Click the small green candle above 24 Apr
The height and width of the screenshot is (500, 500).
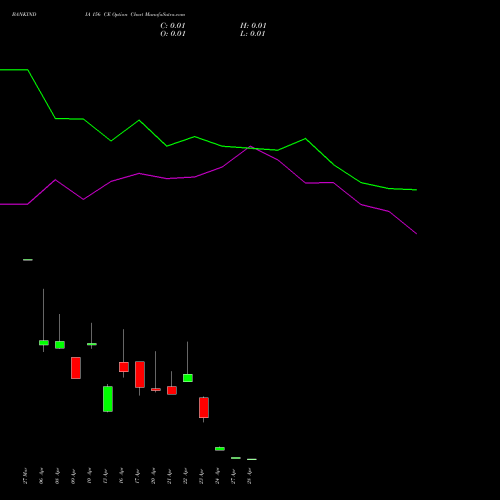220,449
